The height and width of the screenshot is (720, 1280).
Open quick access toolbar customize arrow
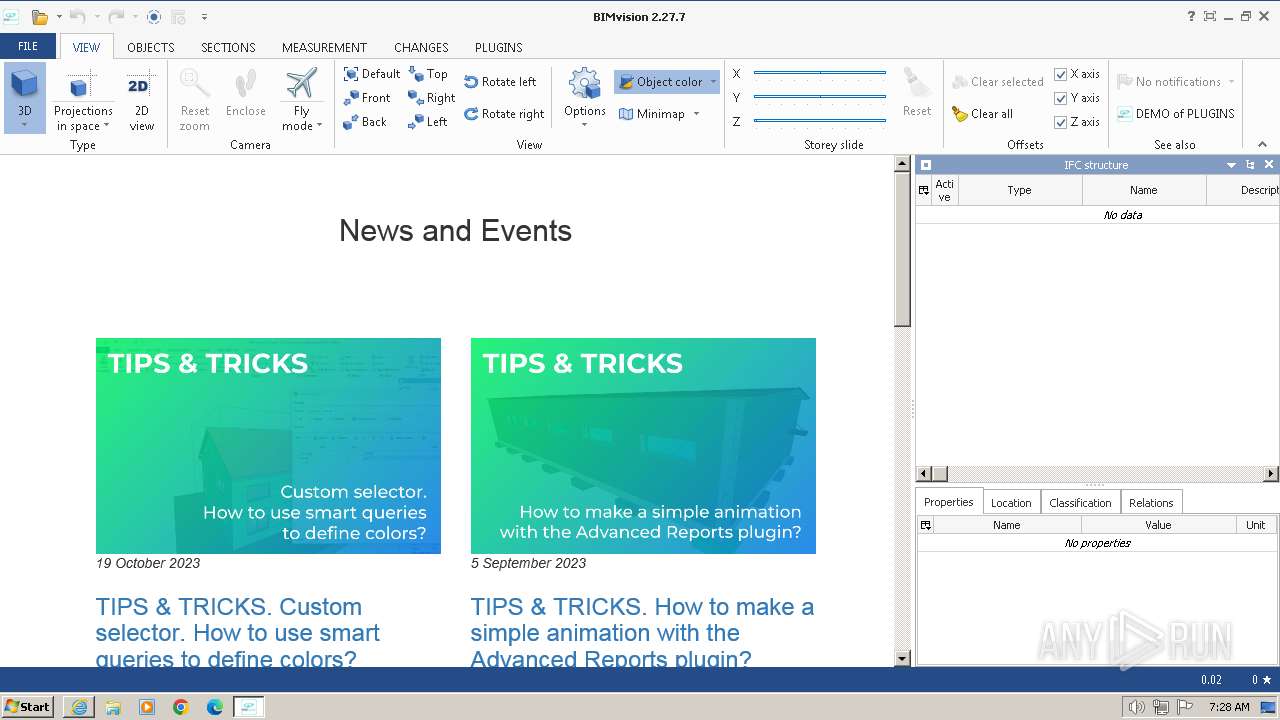(204, 17)
